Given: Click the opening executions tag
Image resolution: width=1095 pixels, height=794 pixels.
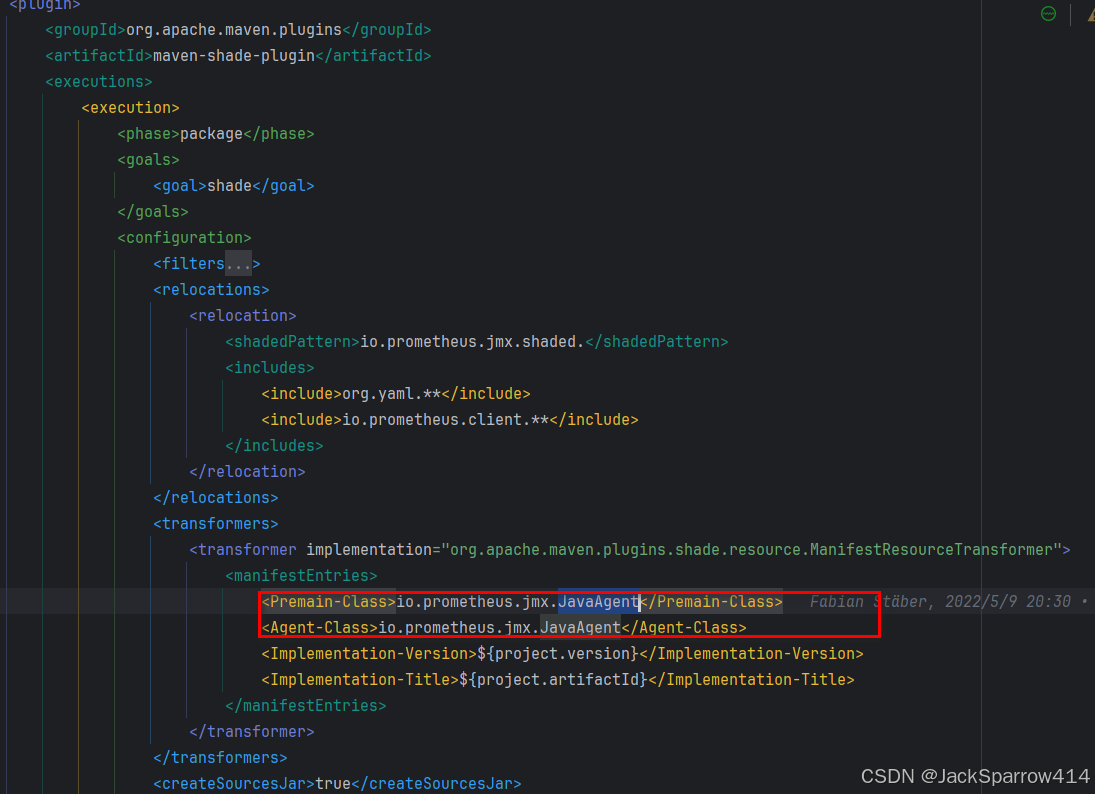Looking at the screenshot, I should click(98, 82).
